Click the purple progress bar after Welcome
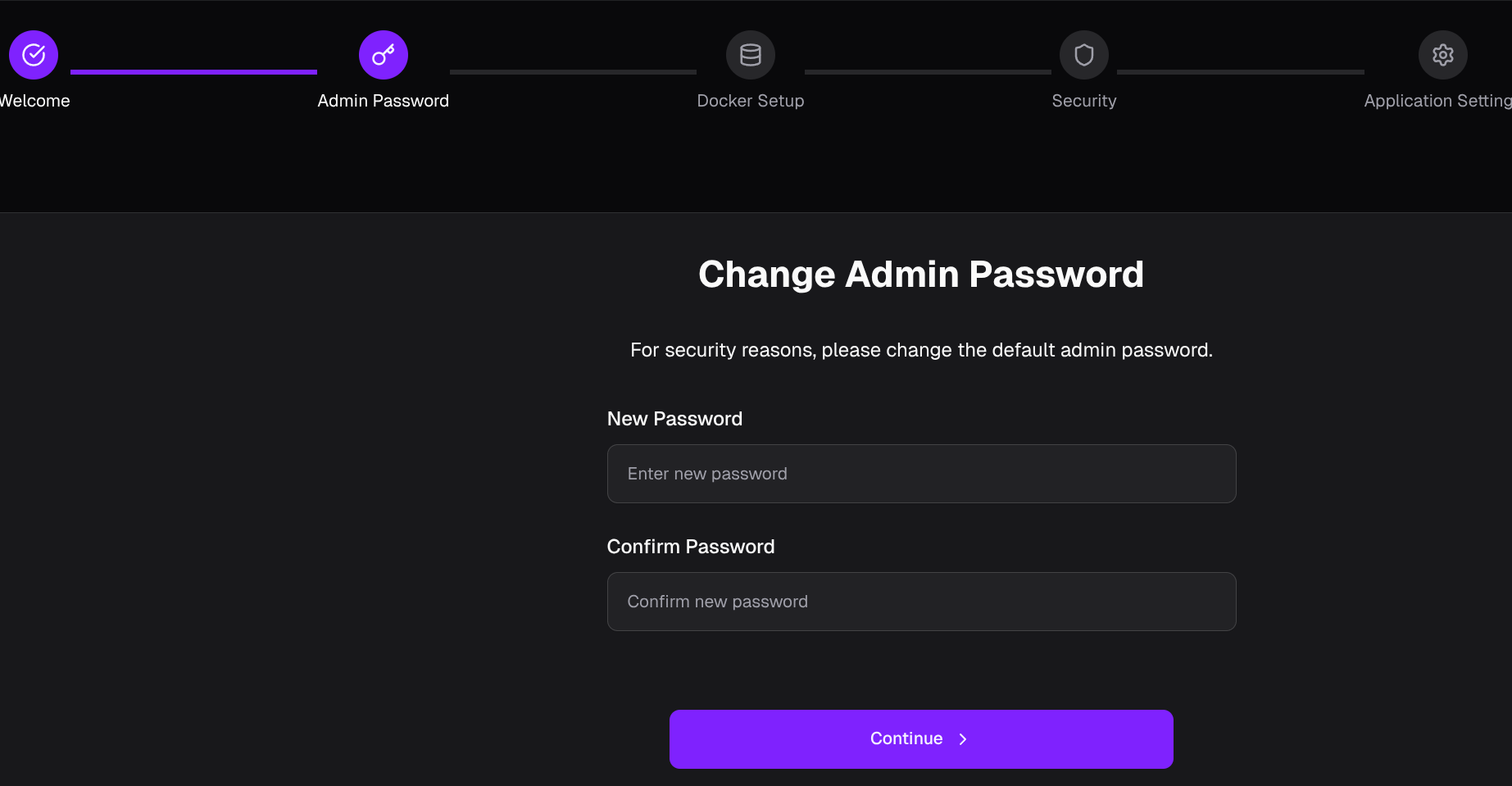This screenshot has width=1512, height=786. click(193, 72)
